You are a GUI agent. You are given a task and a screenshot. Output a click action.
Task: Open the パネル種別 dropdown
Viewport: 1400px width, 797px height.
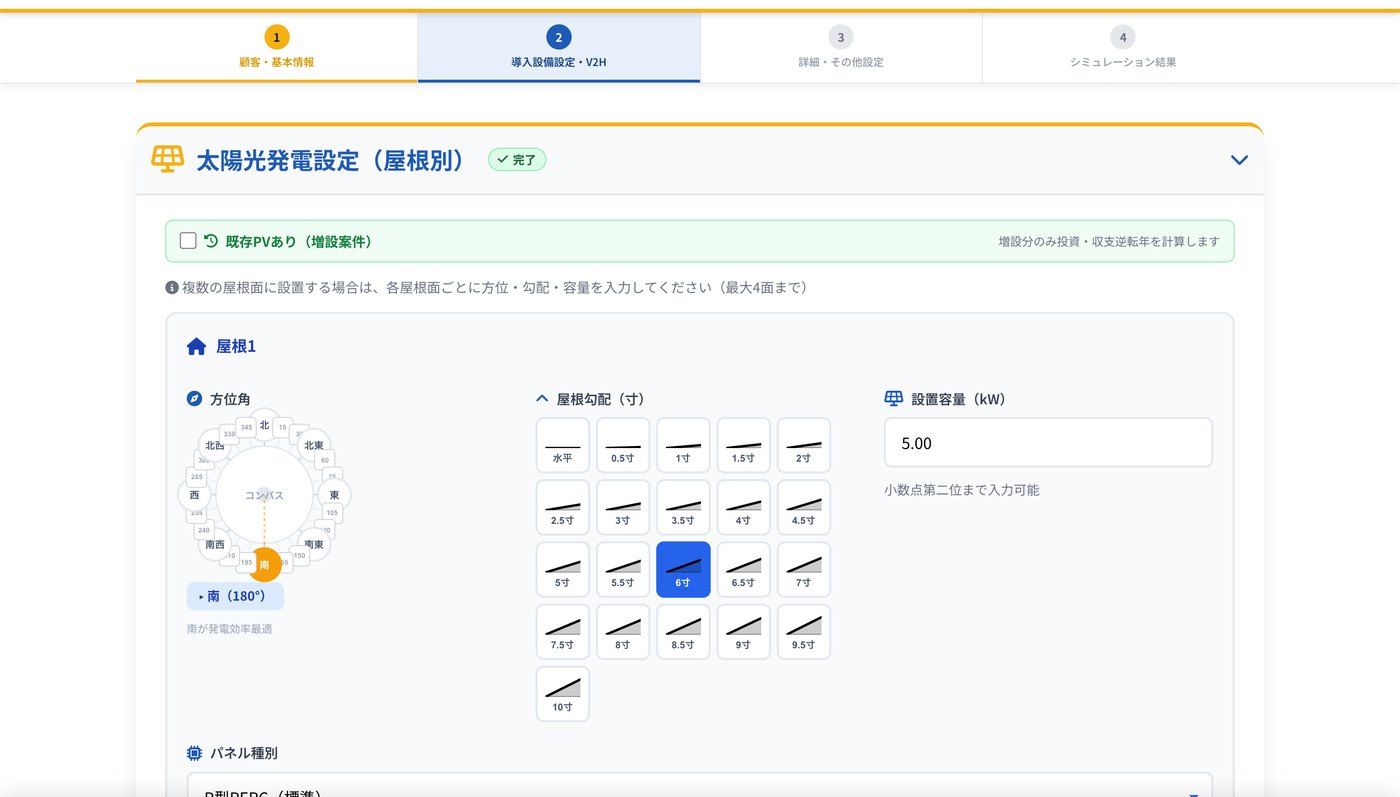point(699,787)
